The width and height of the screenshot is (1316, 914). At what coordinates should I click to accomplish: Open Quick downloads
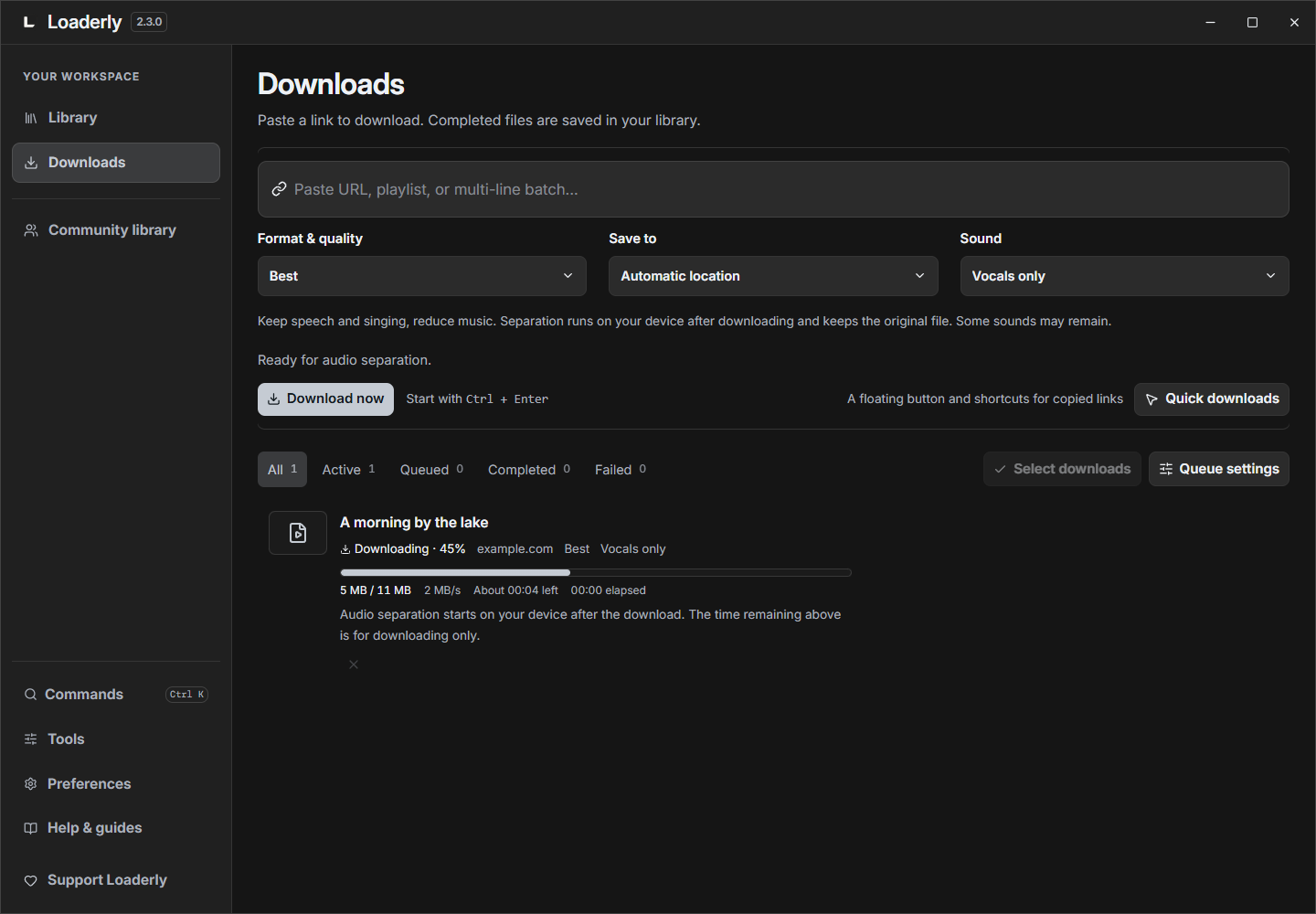pos(1212,399)
